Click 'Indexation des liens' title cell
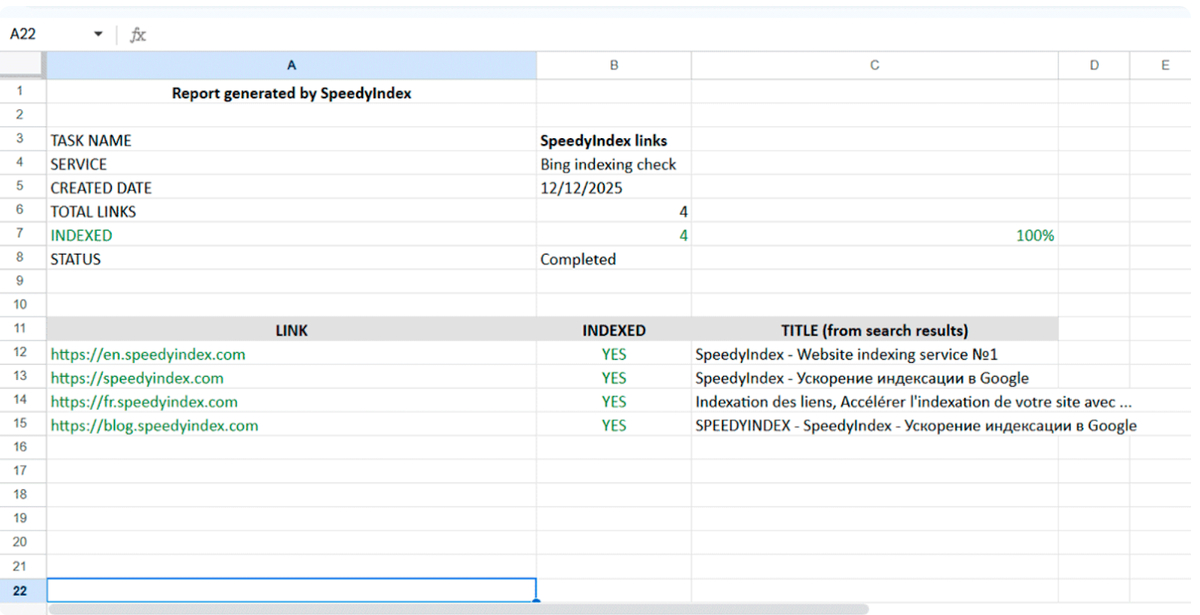1200x615 pixels. coord(875,402)
